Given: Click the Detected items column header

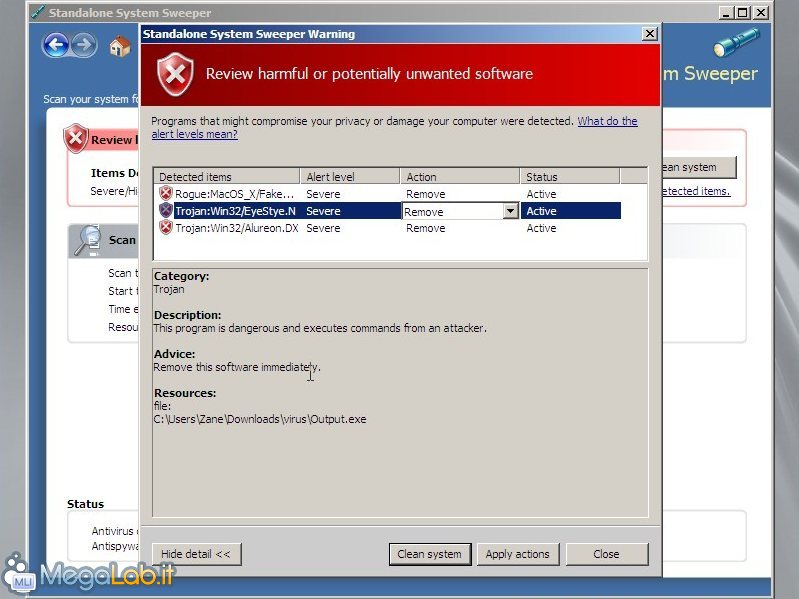Looking at the screenshot, I should [x=227, y=176].
